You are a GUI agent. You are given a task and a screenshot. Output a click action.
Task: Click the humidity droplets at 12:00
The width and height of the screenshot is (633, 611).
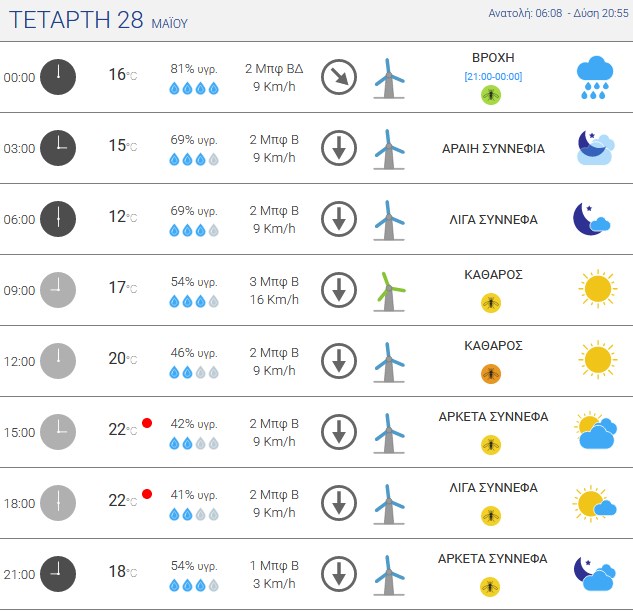[x=194, y=372]
